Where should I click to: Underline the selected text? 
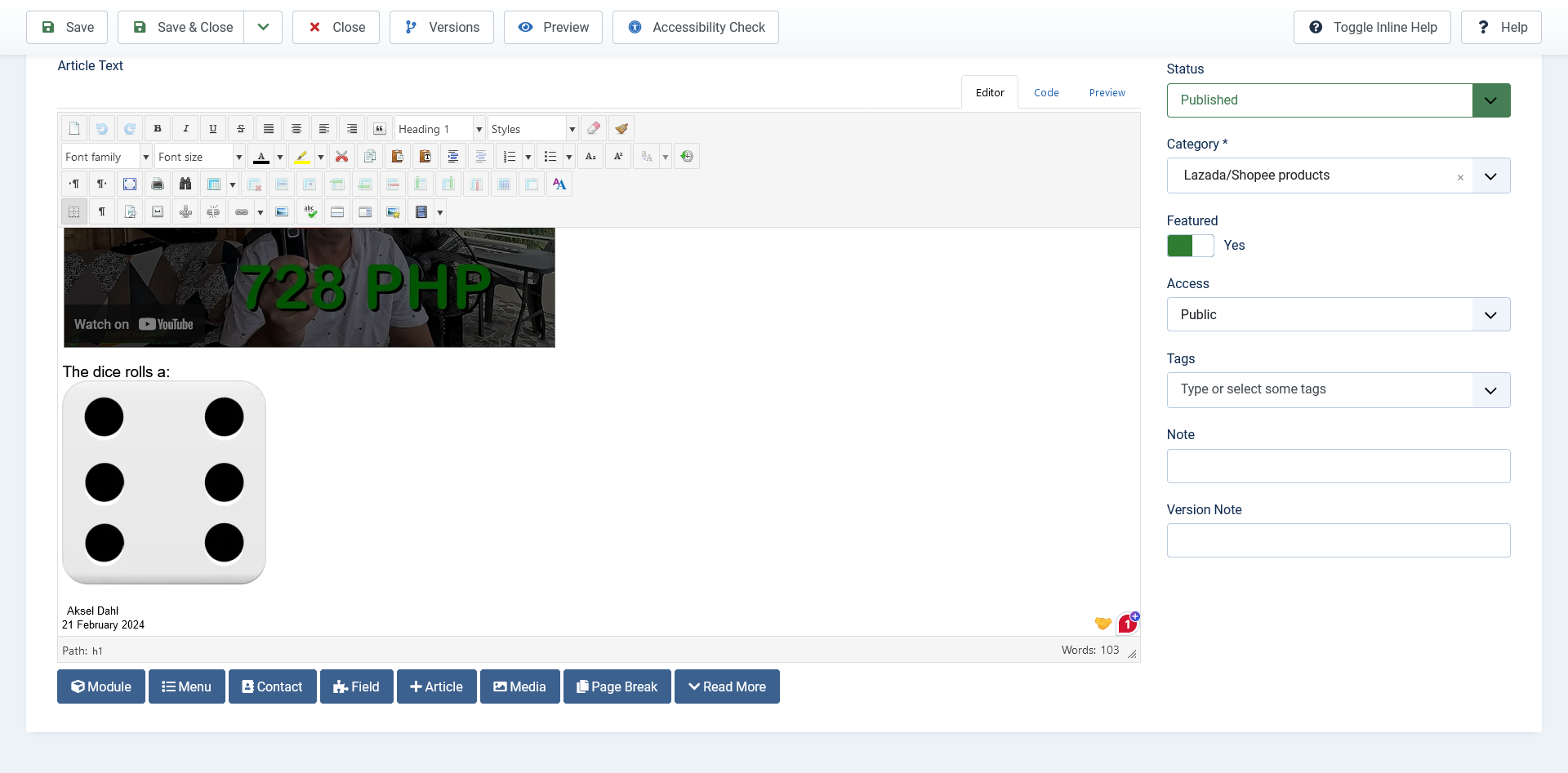[213, 128]
